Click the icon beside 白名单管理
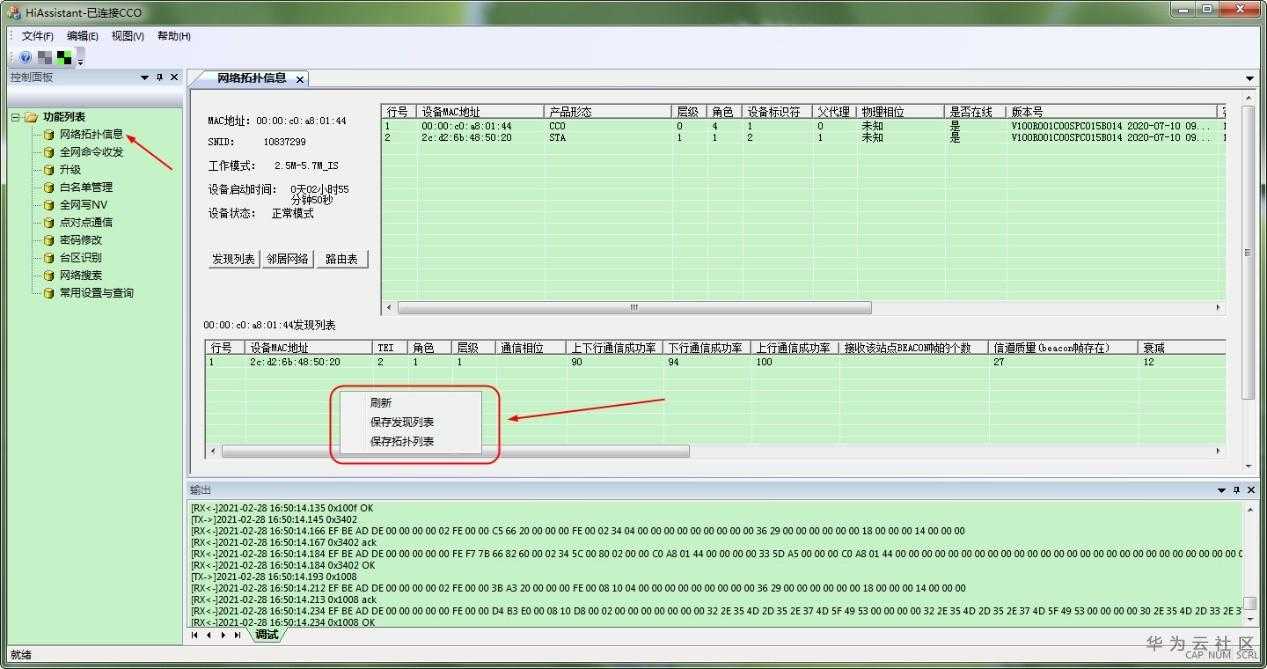 (x=49, y=187)
